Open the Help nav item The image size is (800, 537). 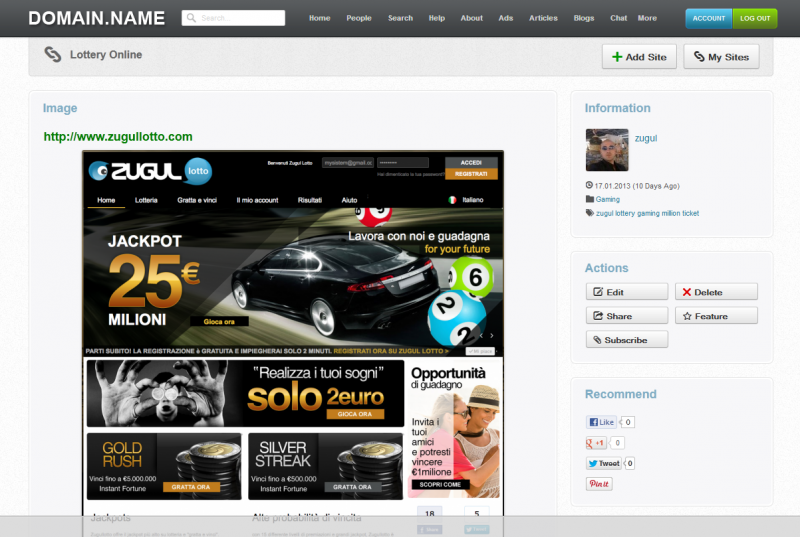[436, 18]
